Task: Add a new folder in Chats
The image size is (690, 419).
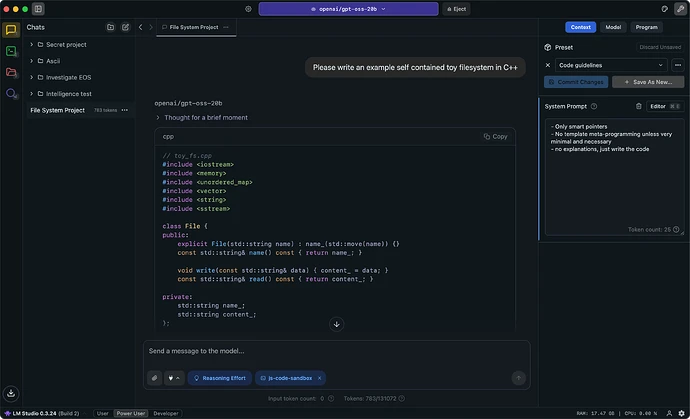Action: [x=110, y=27]
